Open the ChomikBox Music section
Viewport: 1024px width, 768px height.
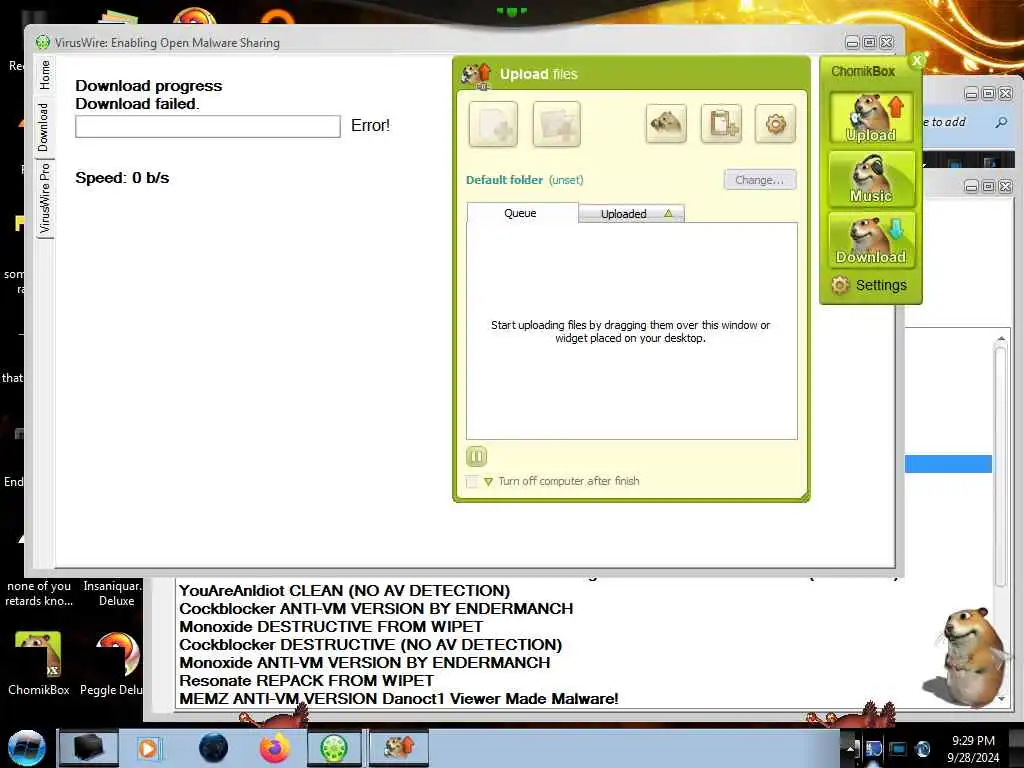coord(871,178)
